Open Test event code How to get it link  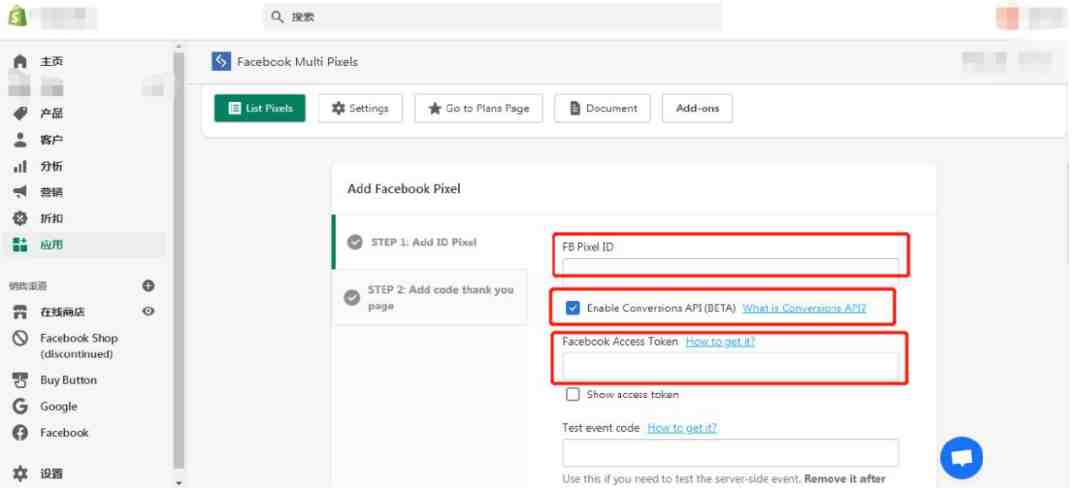(x=682, y=428)
